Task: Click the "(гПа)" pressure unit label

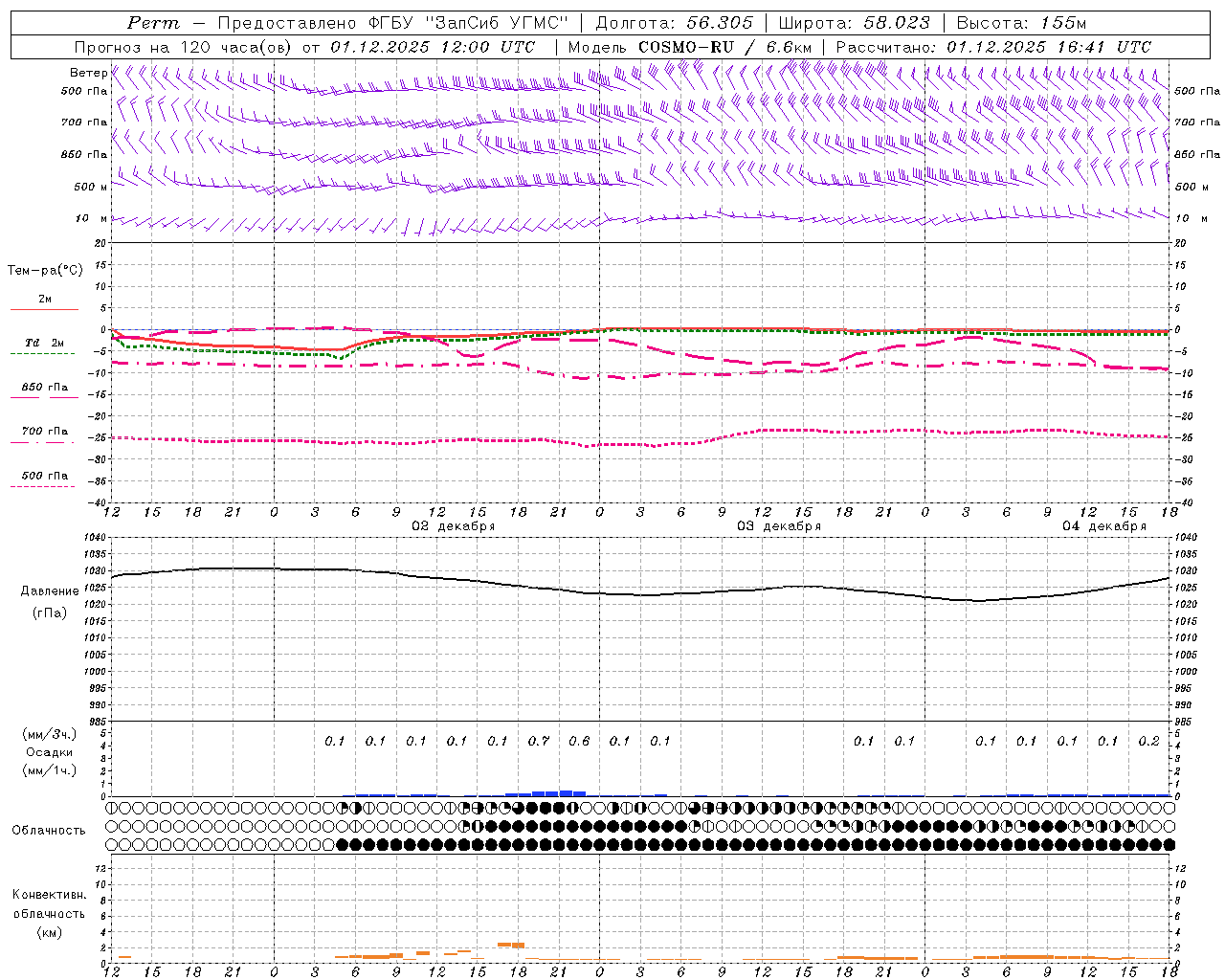Action: (x=50, y=612)
